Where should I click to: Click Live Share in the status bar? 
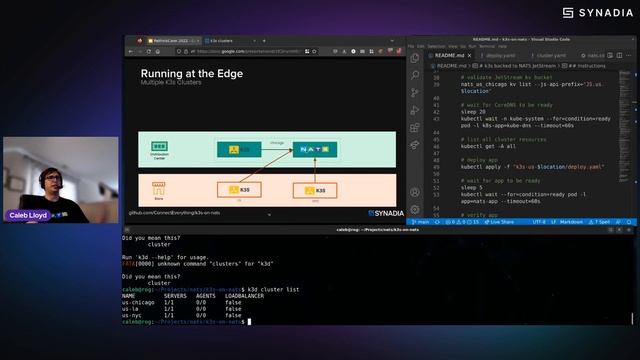click(499, 222)
